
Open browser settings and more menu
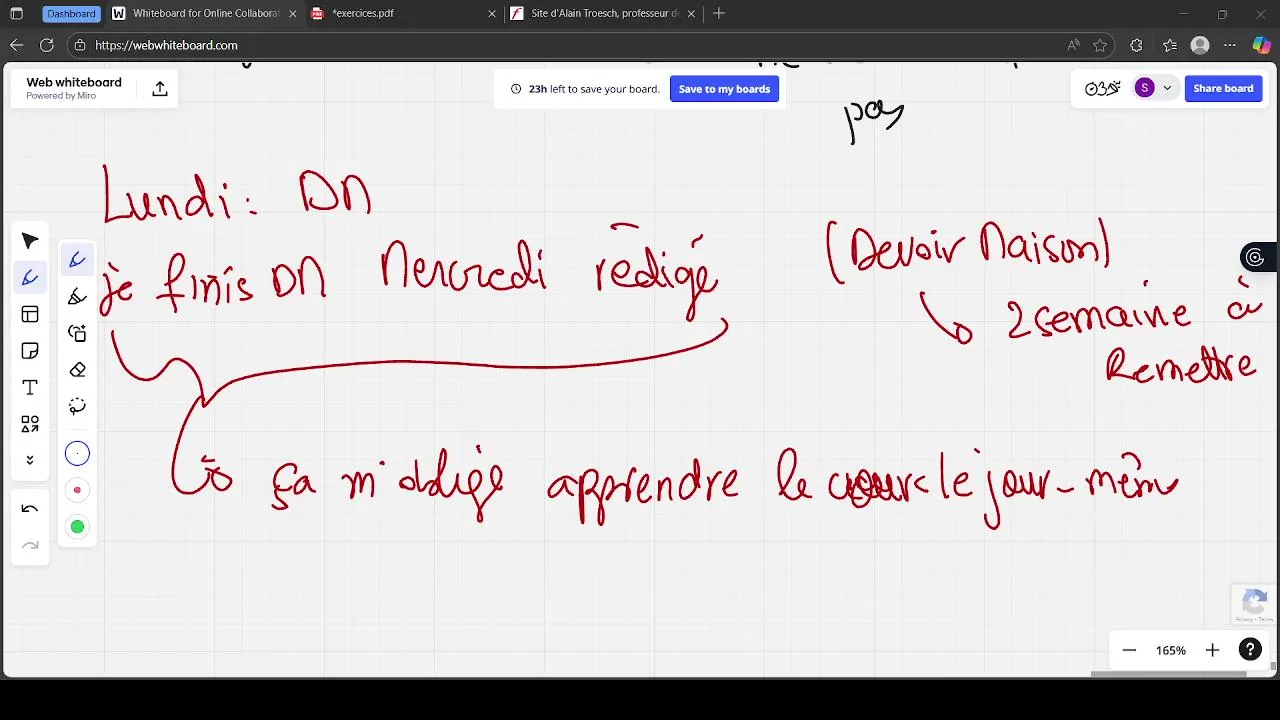click(x=1230, y=45)
